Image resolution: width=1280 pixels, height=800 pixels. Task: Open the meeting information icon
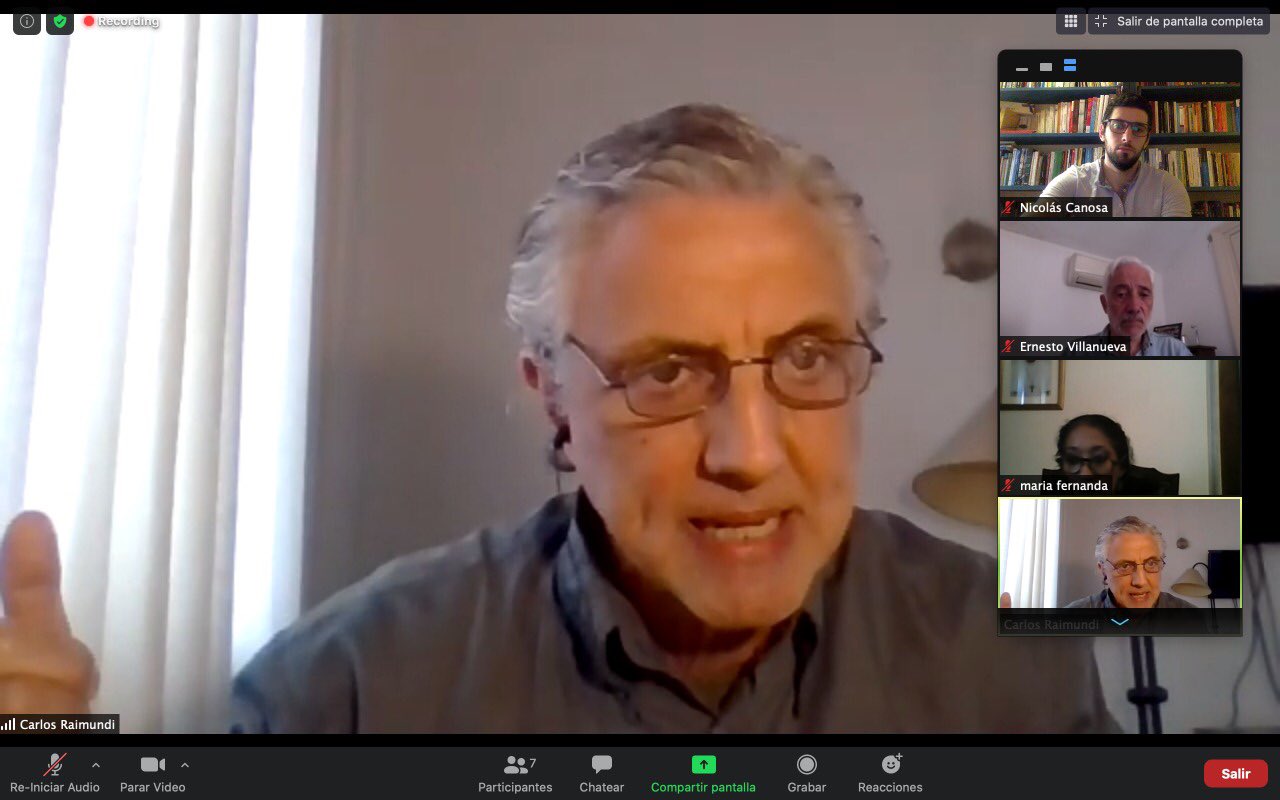27,21
